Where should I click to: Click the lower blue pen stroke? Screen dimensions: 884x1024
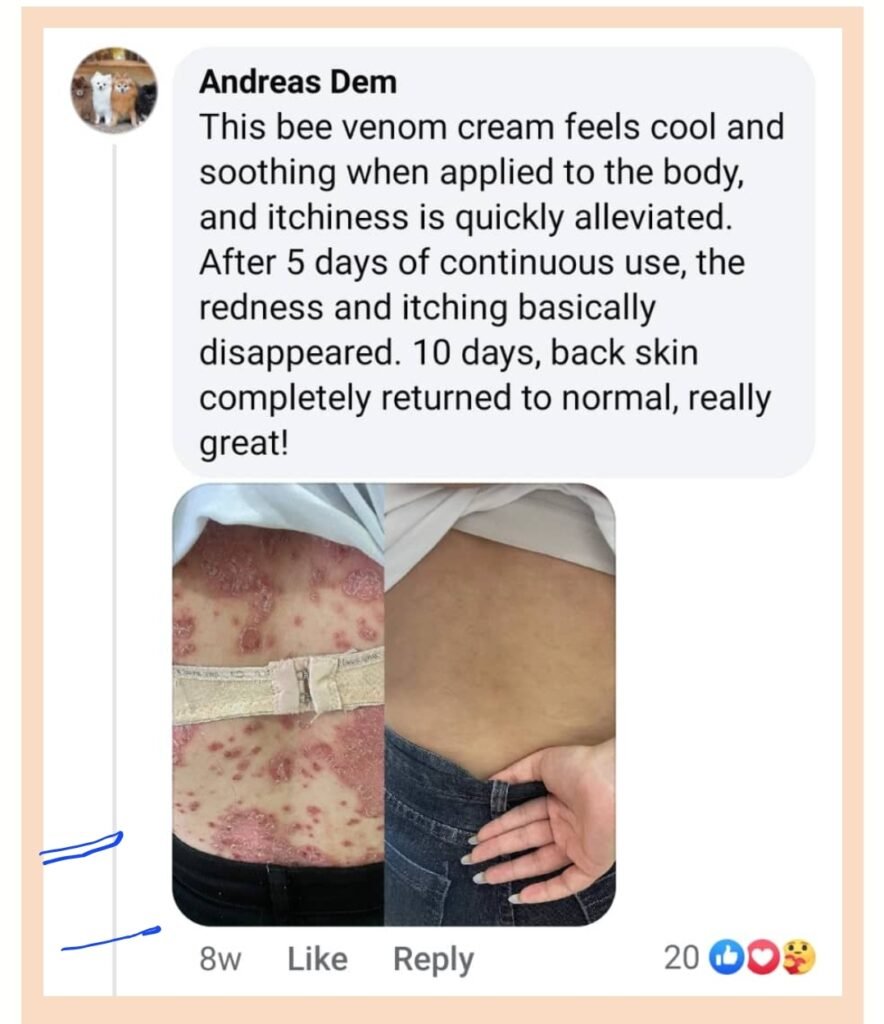(x=110, y=938)
